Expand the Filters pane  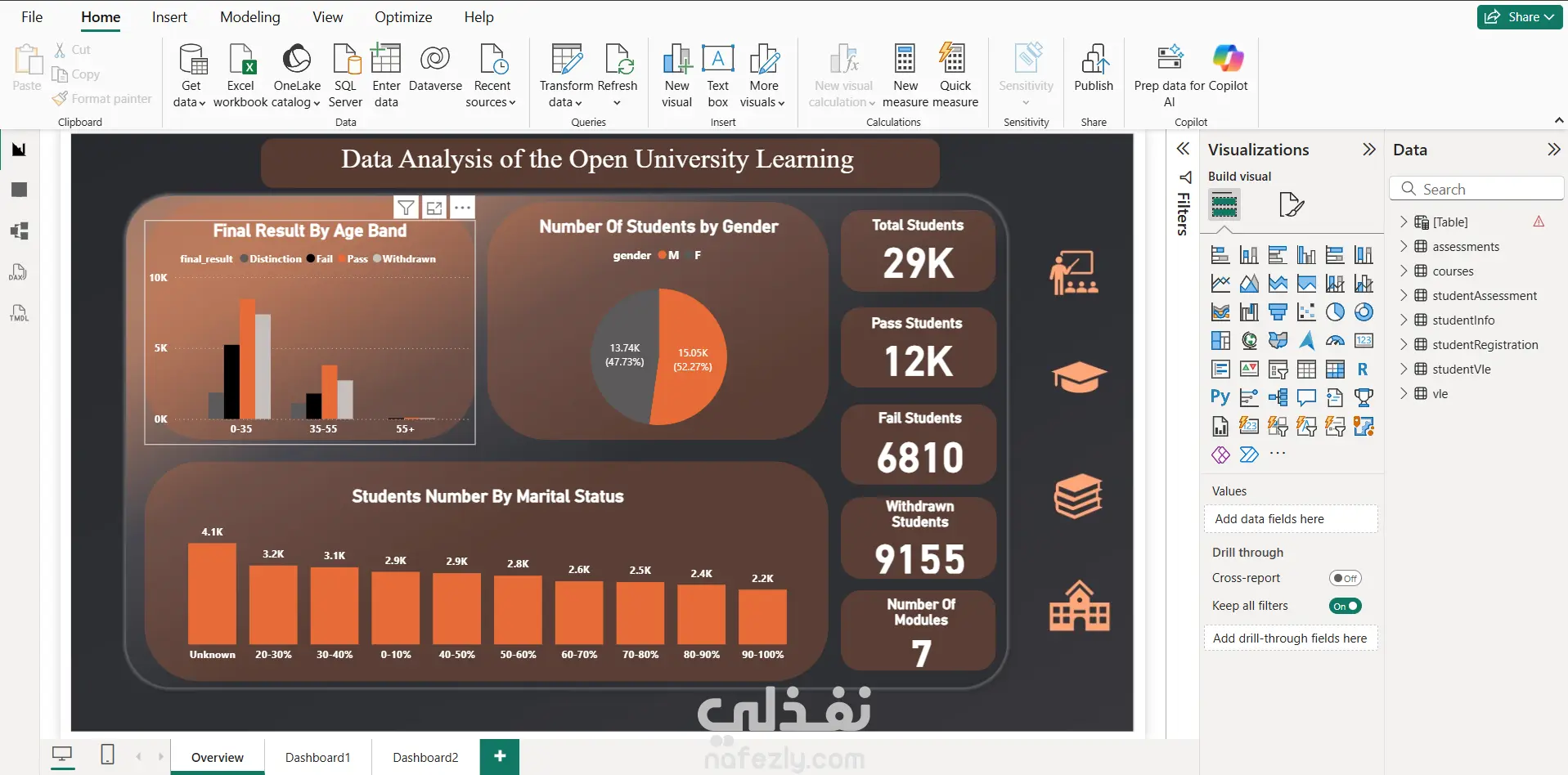click(x=1183, y=149)
